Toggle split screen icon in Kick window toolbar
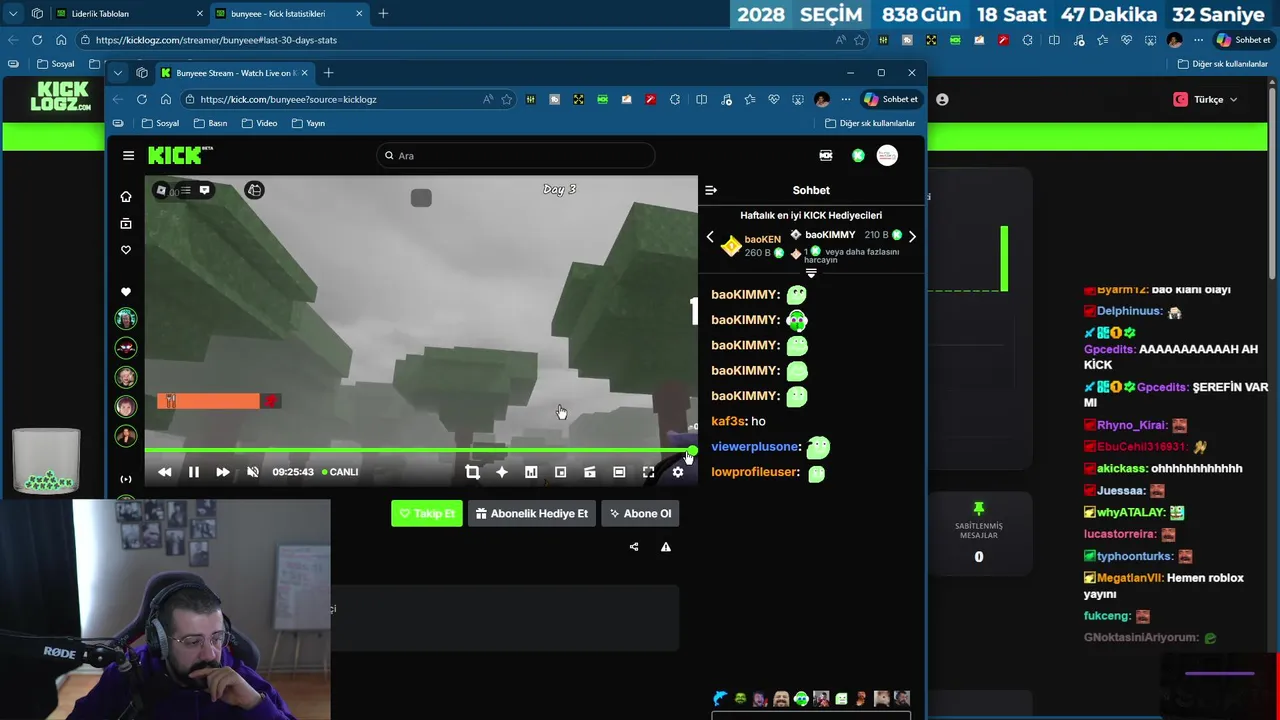This screenshot has width=1280, height=720. pyautogui.click(x=701, y=99)
